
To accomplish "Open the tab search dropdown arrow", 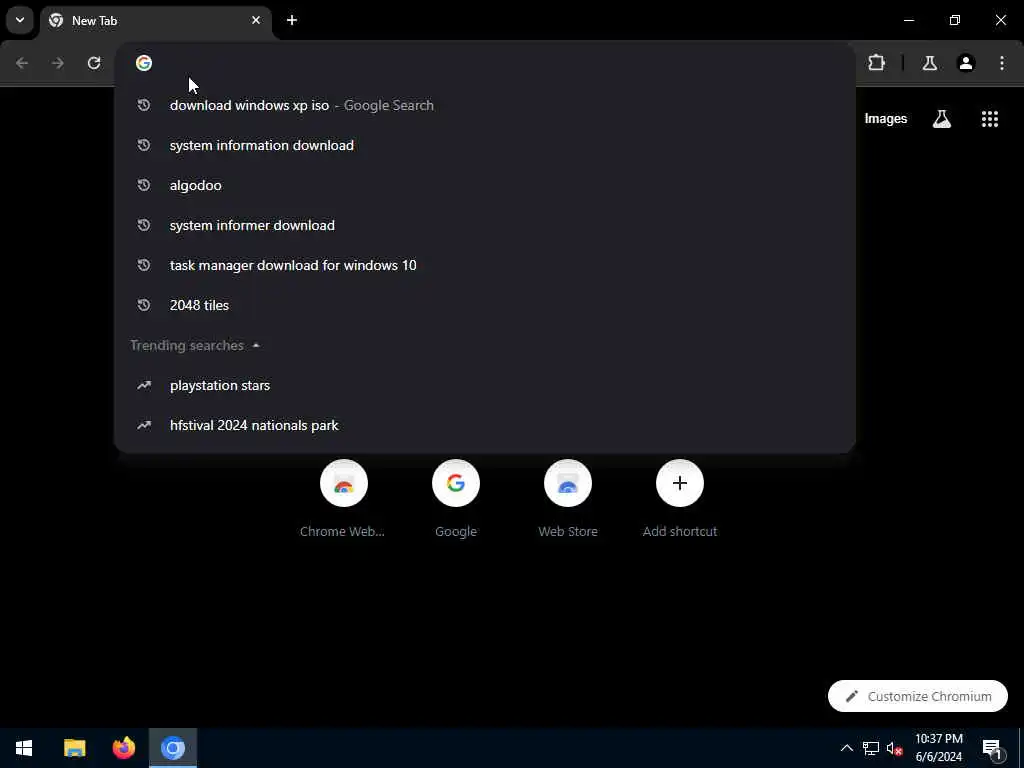I will tap(20, 20).
